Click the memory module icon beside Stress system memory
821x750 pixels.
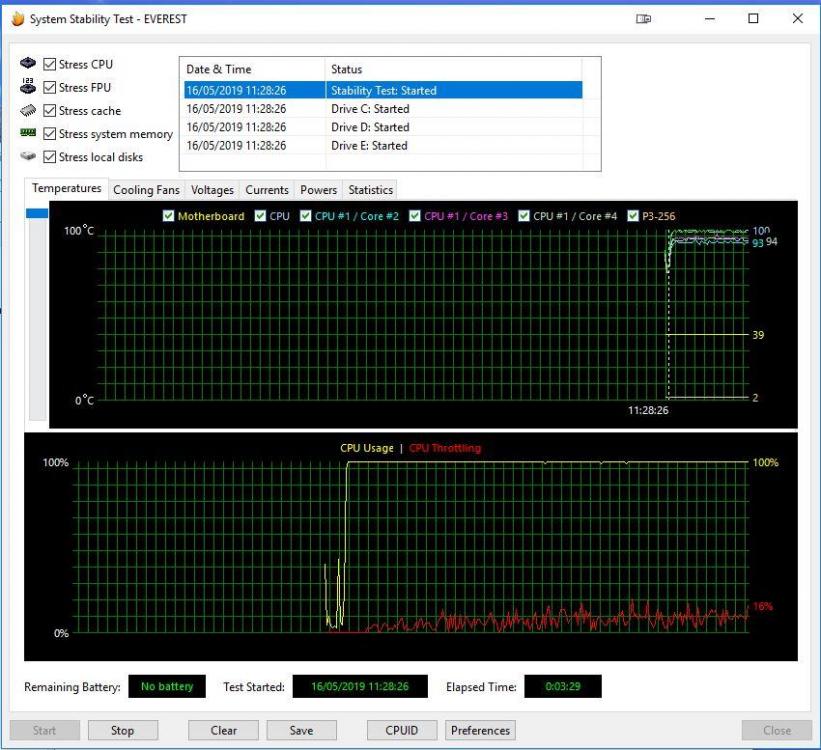point(28,133)
